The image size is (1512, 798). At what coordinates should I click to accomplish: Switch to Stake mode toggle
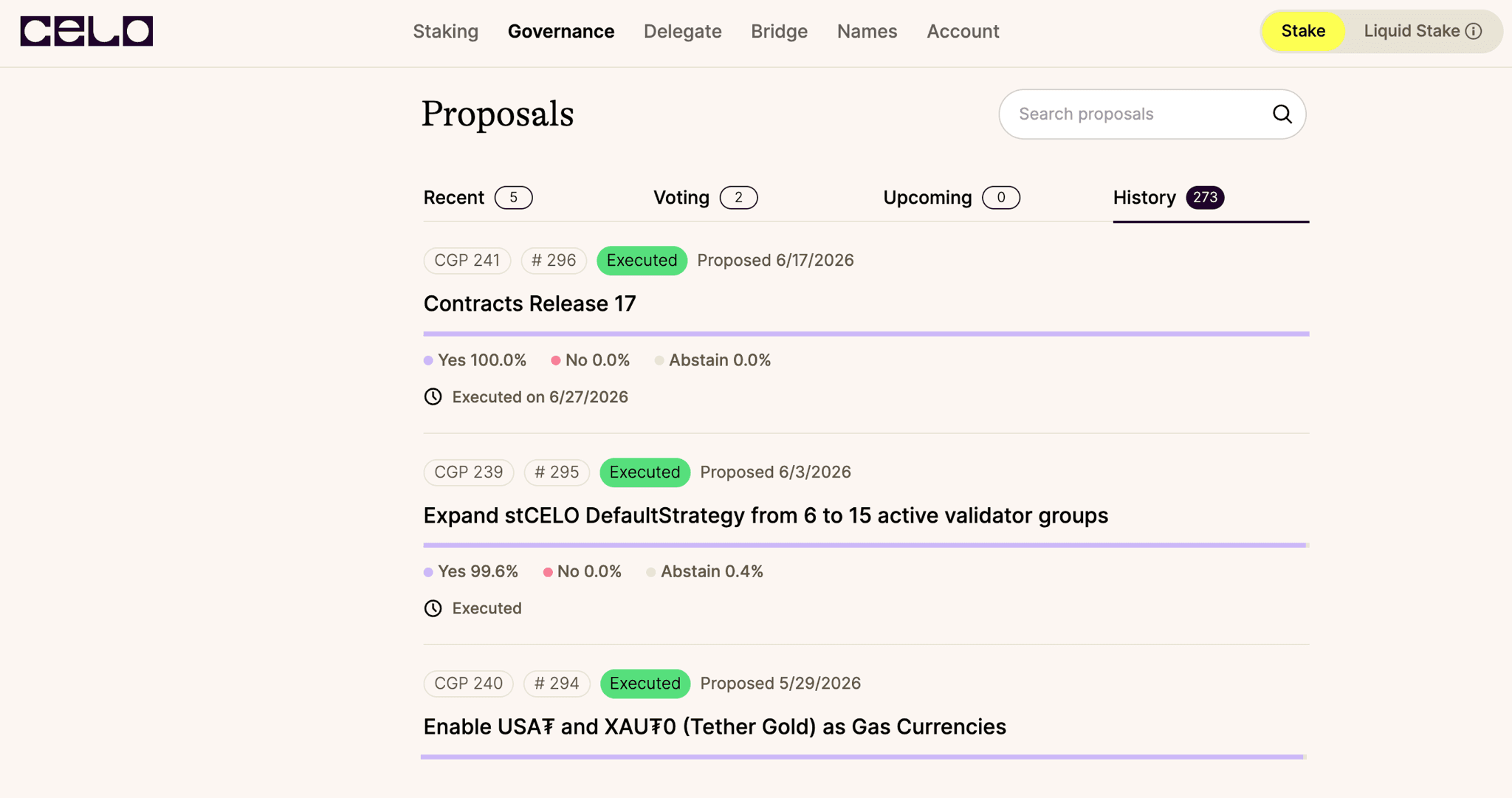pyautogui.click(x=1303, y=31)
